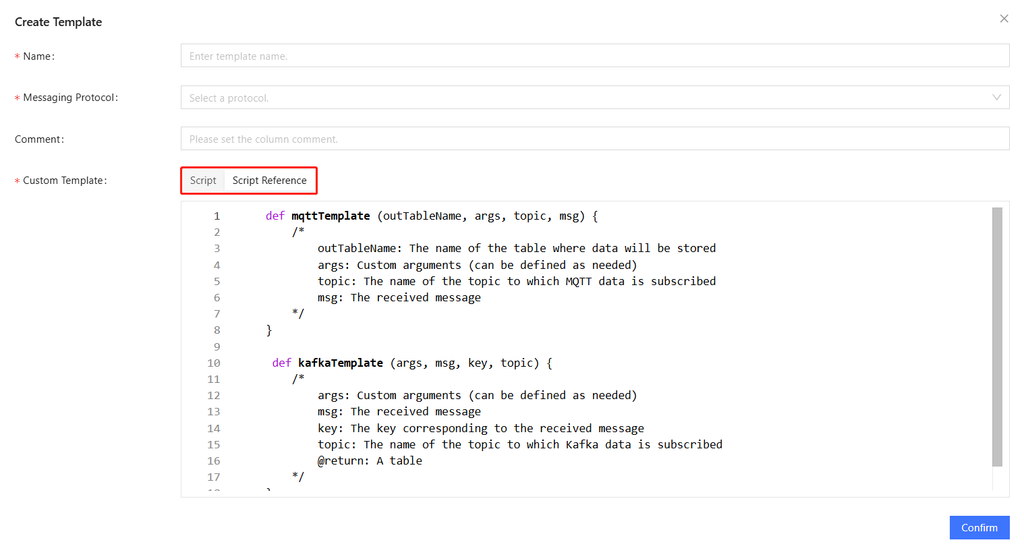Place cursor on mqttTemplate function name

tap(330, 216)
